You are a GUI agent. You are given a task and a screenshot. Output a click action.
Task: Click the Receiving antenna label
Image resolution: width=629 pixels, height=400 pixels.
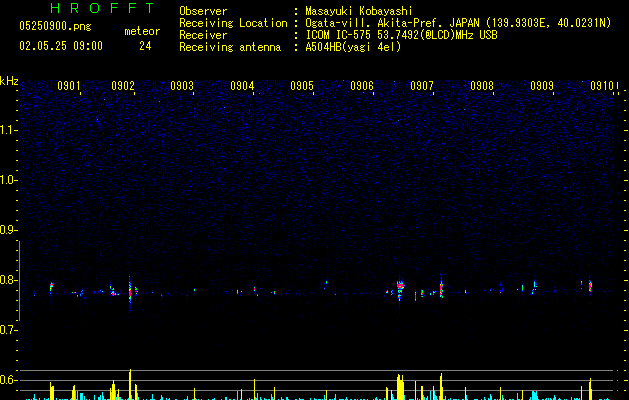click(x=230, y=47)
